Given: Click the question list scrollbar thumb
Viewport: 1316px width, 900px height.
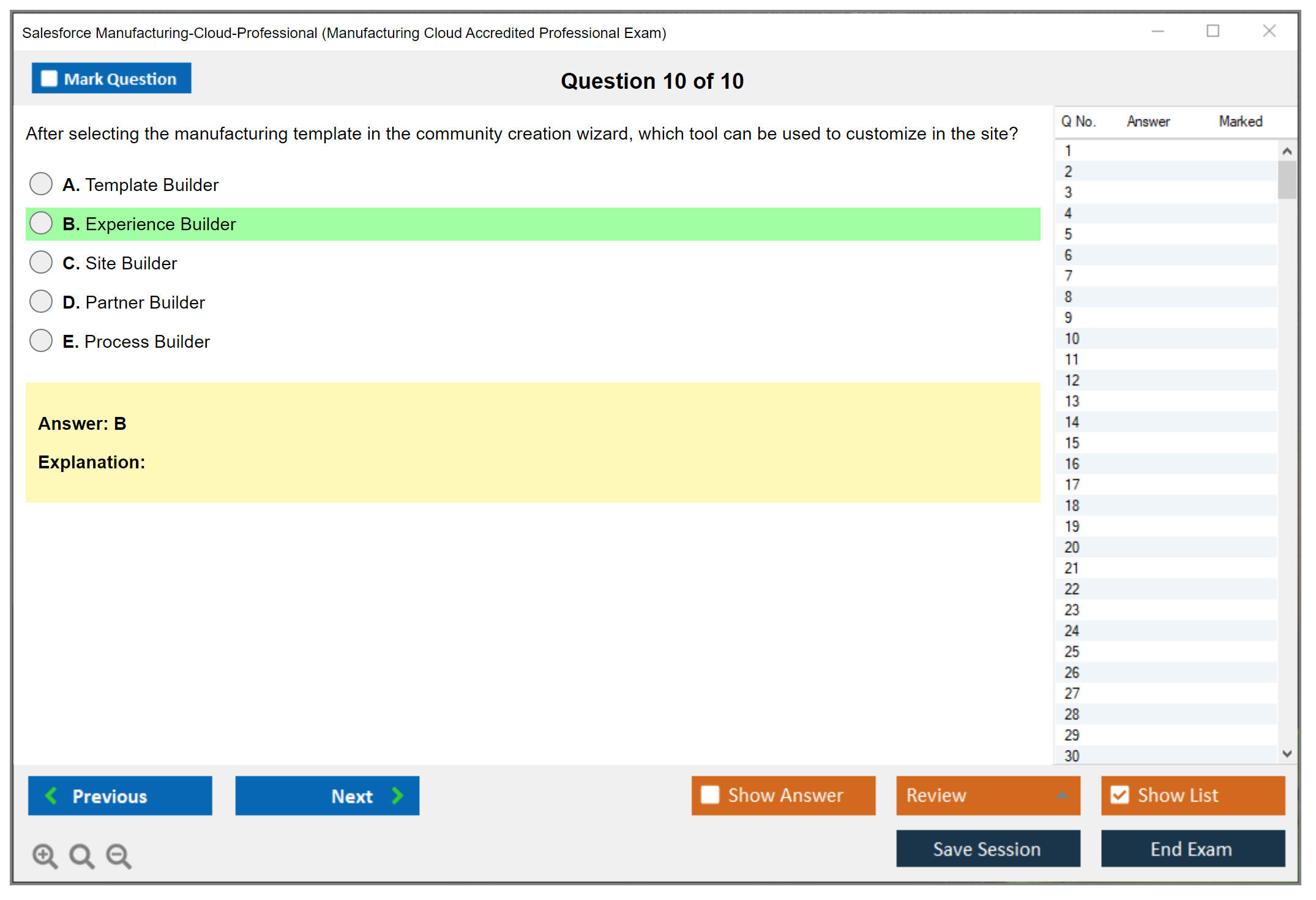Looking at the screenshot, I should tap(1287, 179).
